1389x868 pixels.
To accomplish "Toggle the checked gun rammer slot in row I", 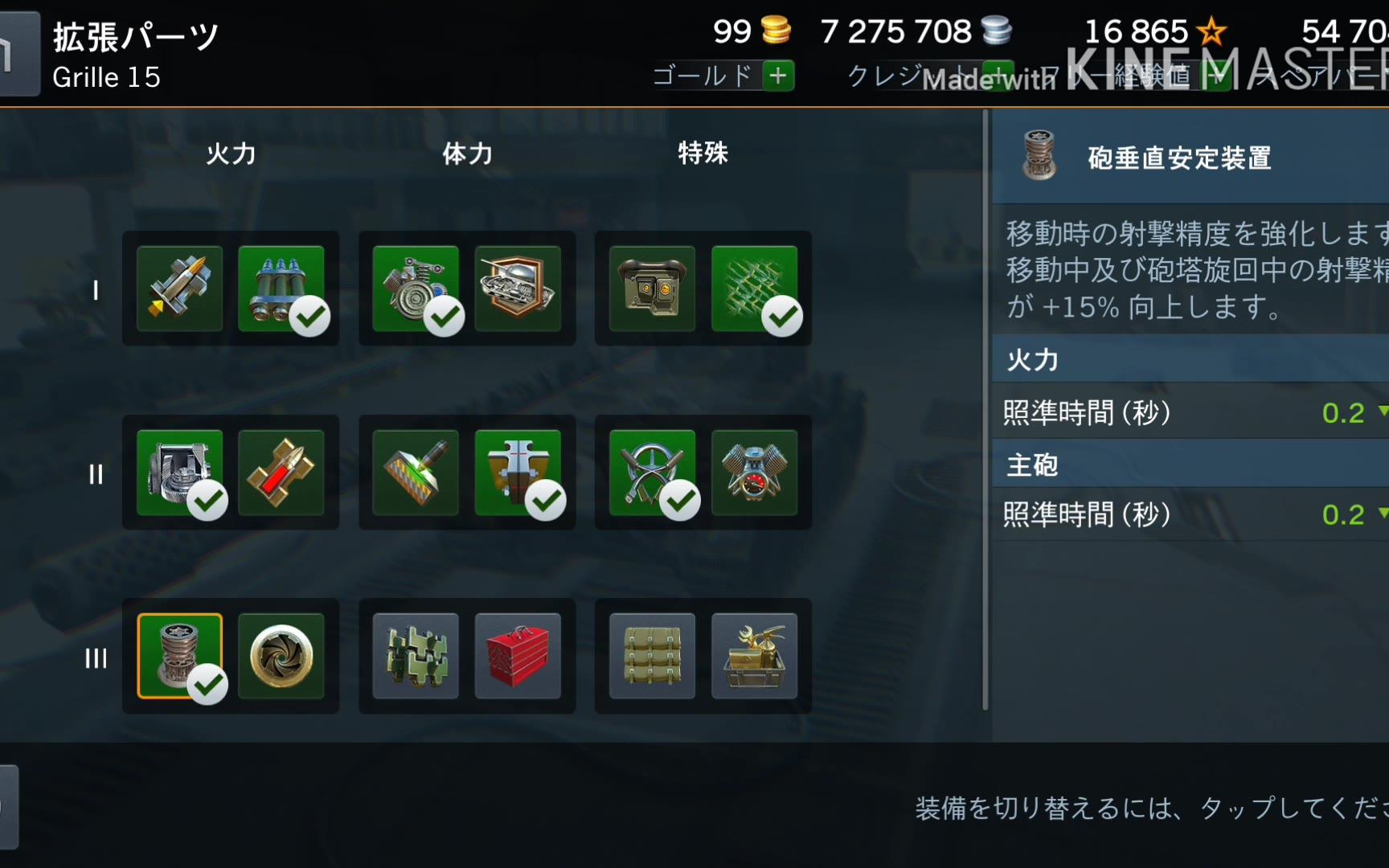I will pyautogui.click(x=281, y=289).
